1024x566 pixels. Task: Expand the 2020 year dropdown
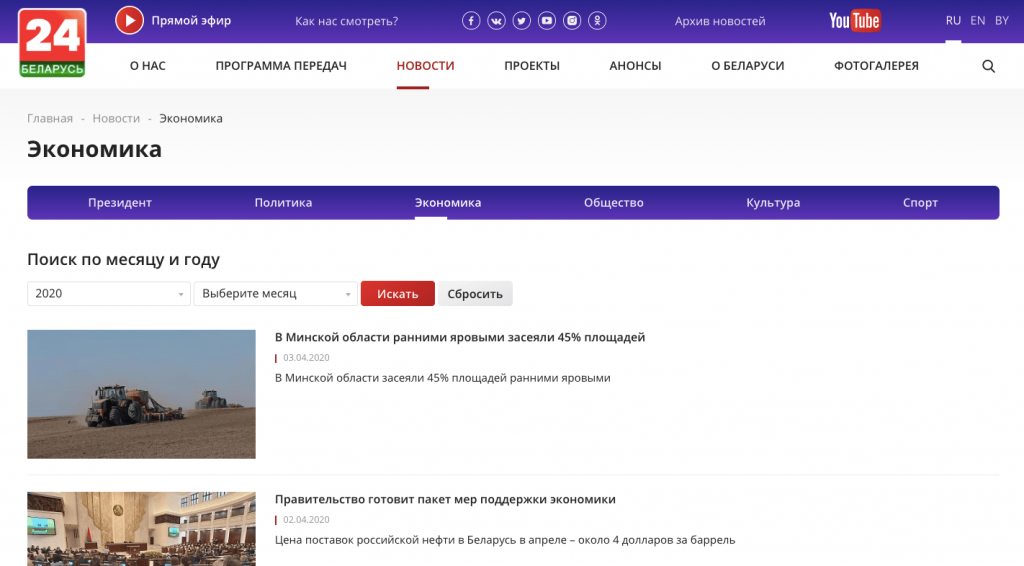(109, 294)
